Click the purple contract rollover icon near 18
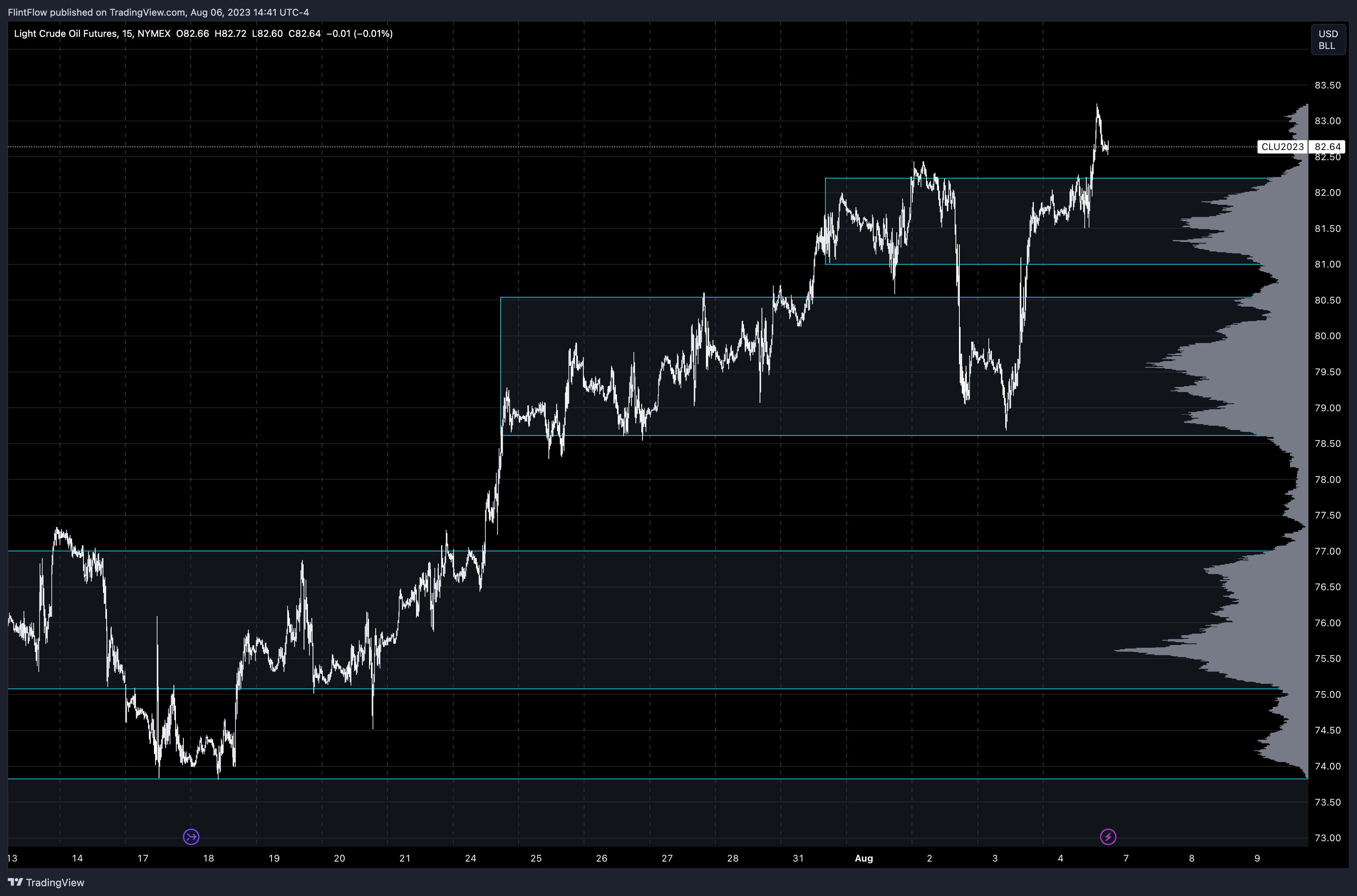Screen dimensions: 1357x896 (191, 836)
